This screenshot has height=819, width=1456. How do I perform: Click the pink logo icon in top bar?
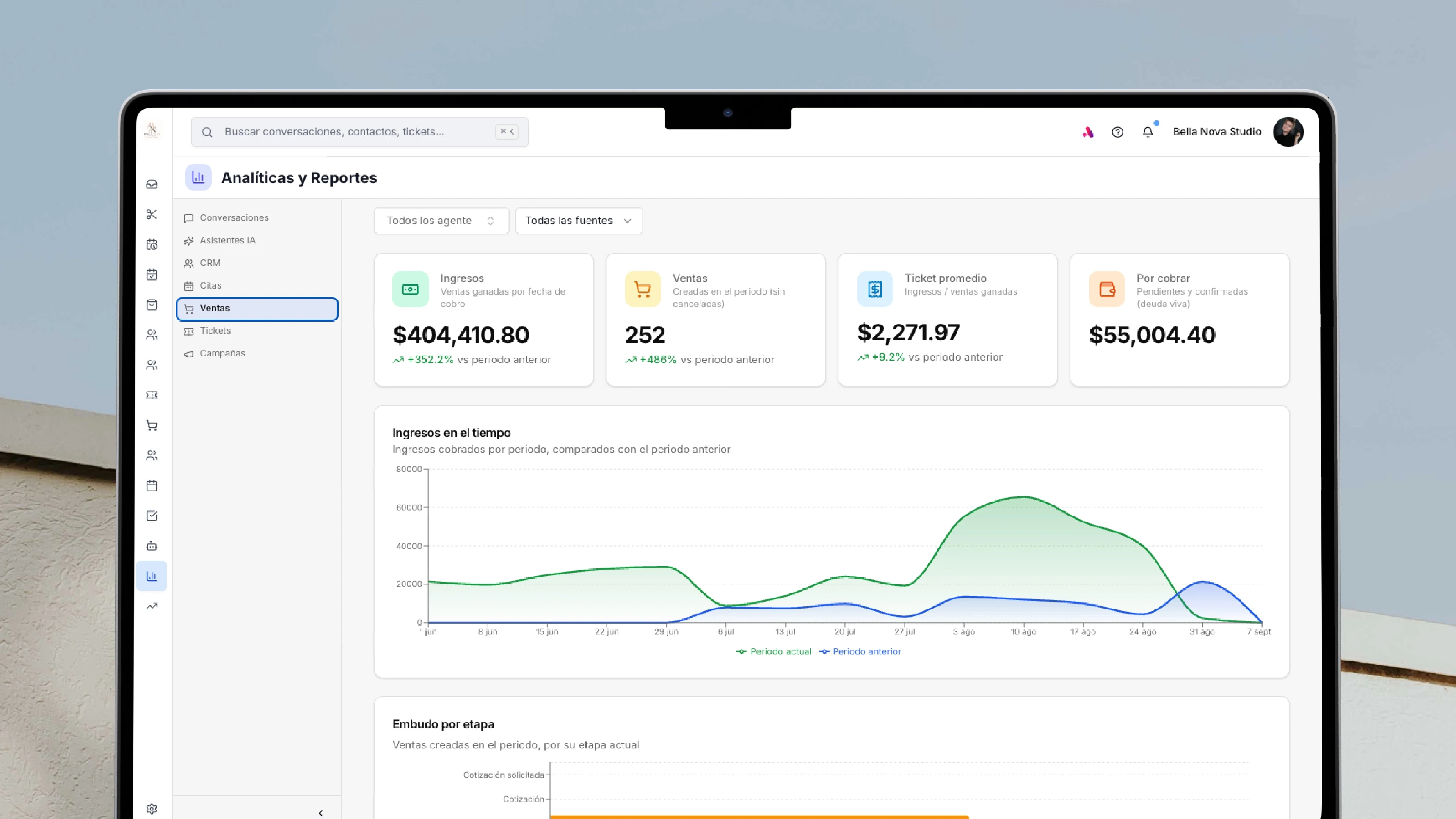(1087, 132)
